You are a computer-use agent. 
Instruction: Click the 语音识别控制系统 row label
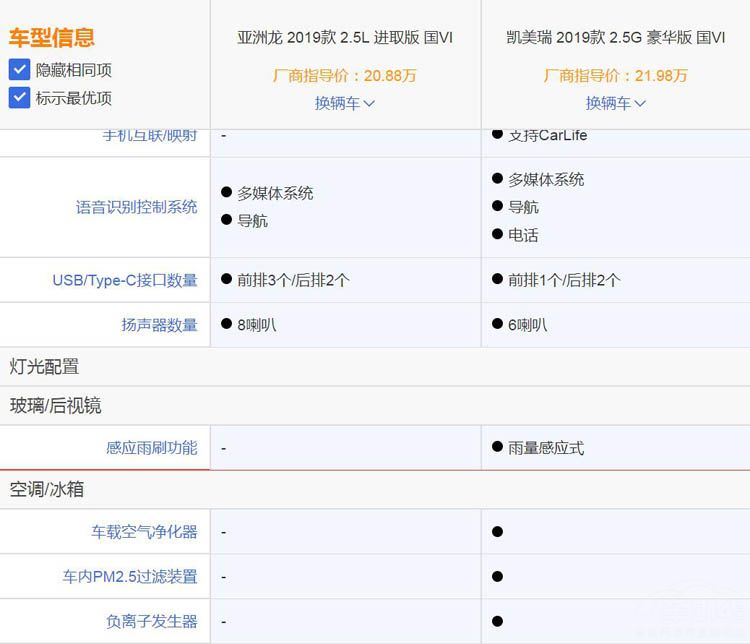136,207
